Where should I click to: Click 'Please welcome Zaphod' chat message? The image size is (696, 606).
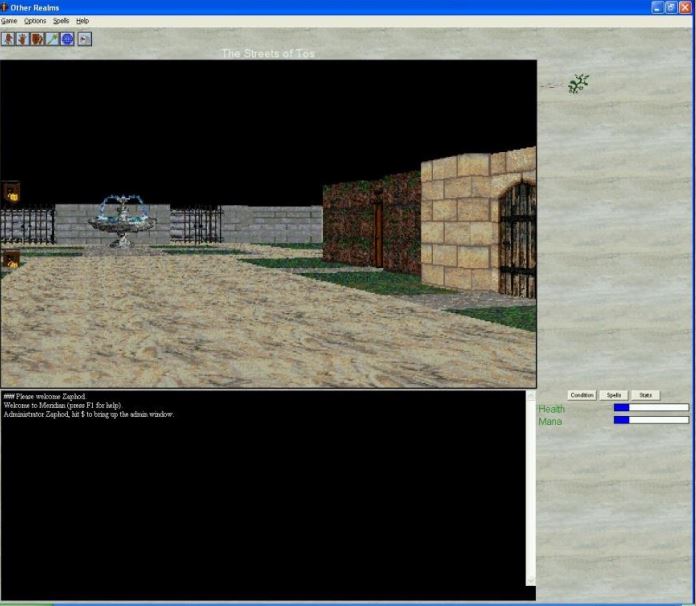(x=44, y=396)
